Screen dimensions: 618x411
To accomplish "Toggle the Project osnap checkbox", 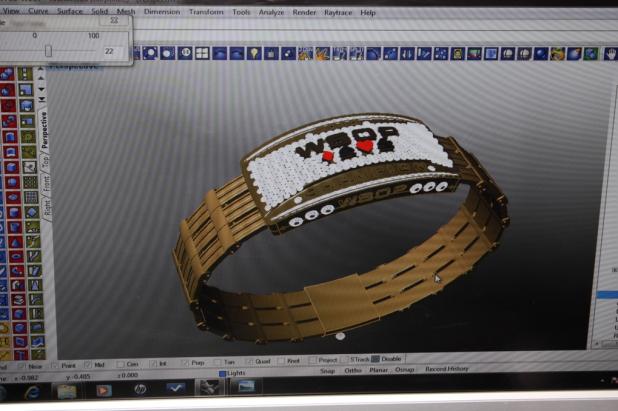I will (x=313, y=360).
